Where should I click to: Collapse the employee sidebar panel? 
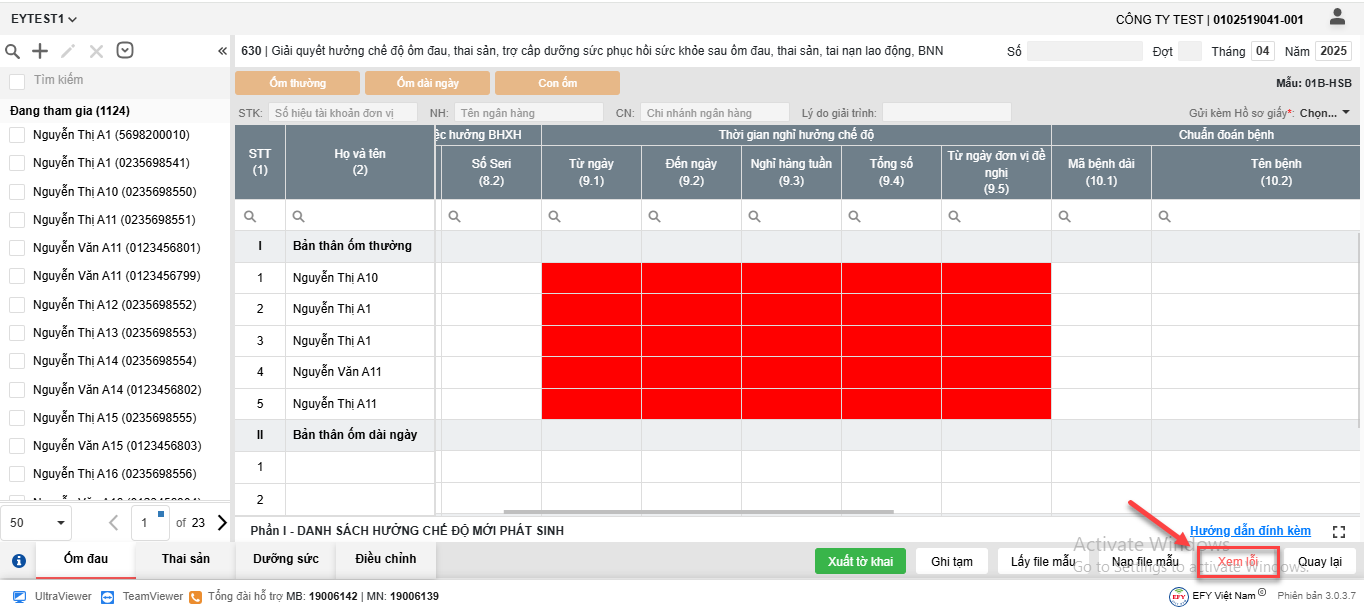point(222,51)
